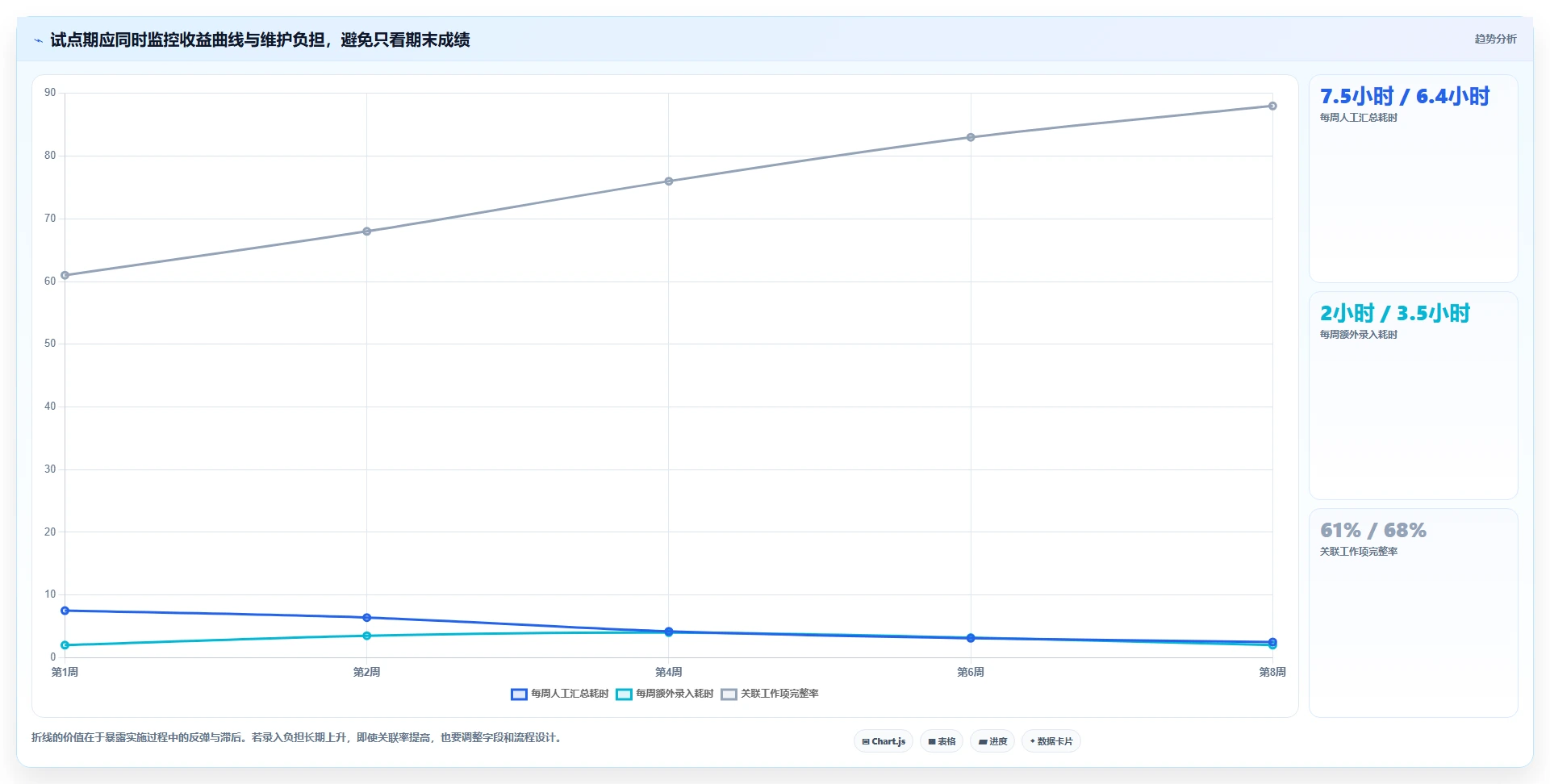Click cyan line data point at 第2周

tap(366, 636)
